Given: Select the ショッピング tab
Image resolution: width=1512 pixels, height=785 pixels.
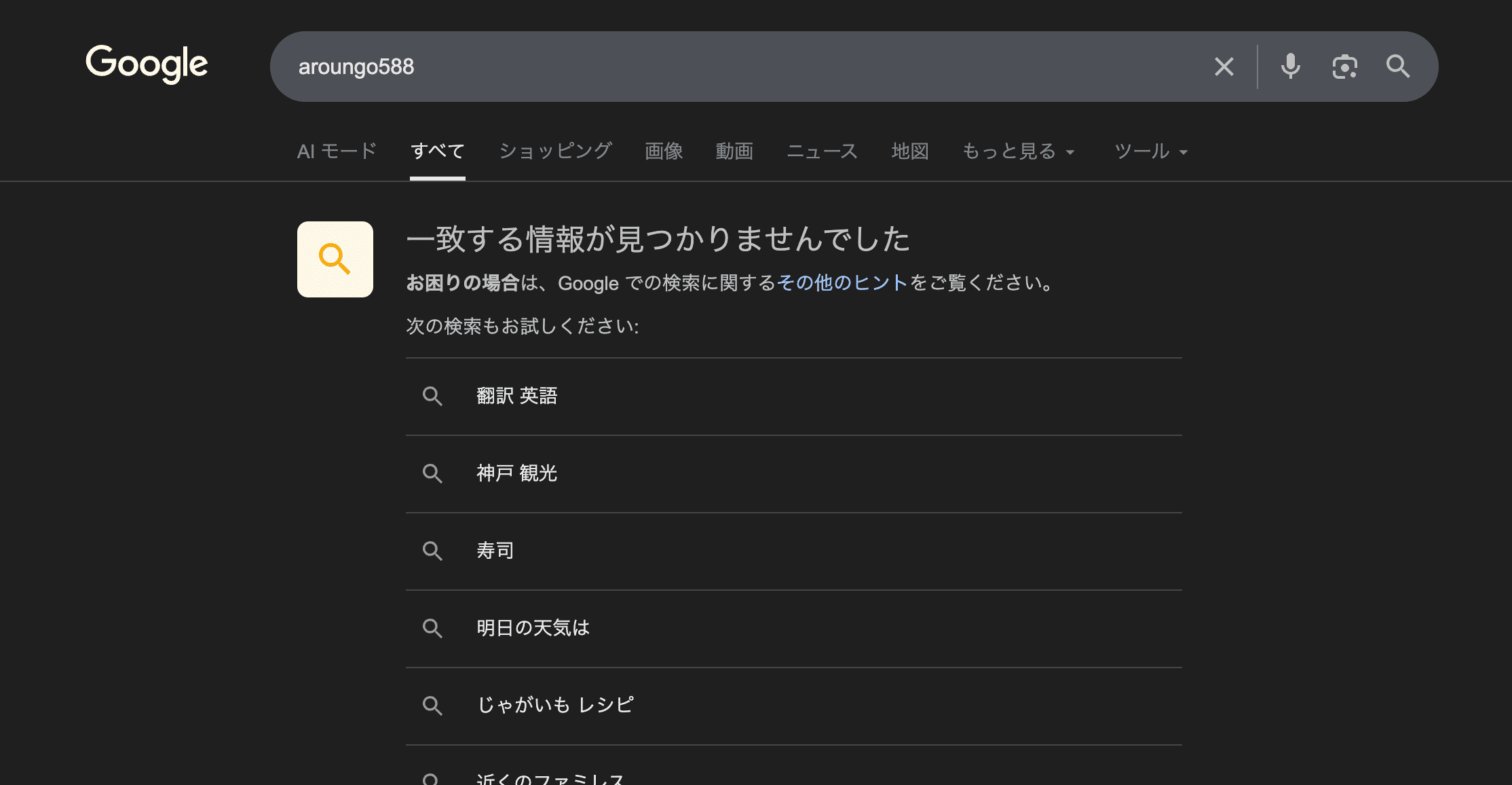Looking at the screenshot, I should 555,151.
